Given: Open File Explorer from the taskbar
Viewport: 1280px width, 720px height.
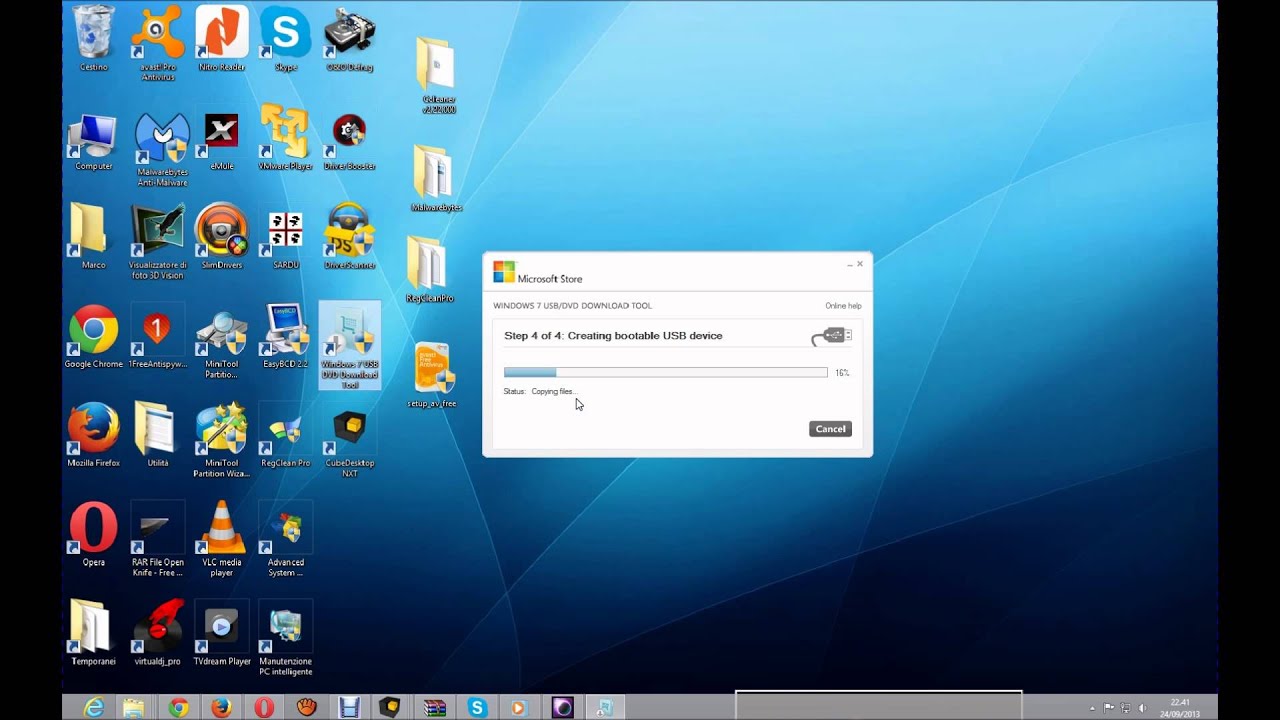Looking at the screenshot, I should 133,708.
